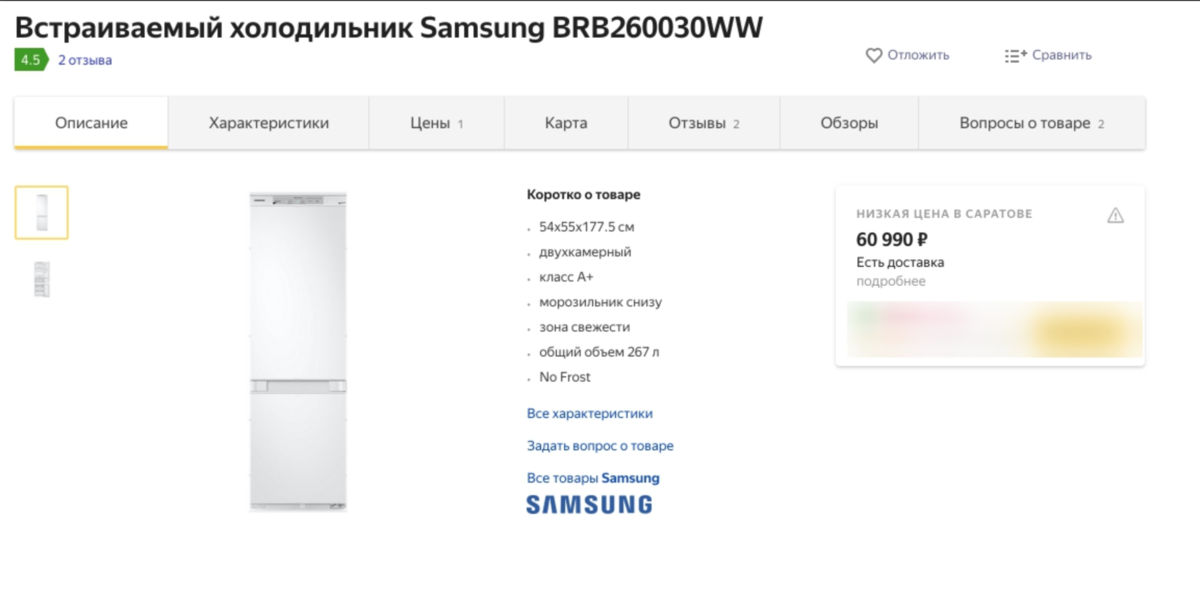This screenshot has height=590, width=1200.
Task: Click the Samsung brand logo
Action: pos(589,504)
